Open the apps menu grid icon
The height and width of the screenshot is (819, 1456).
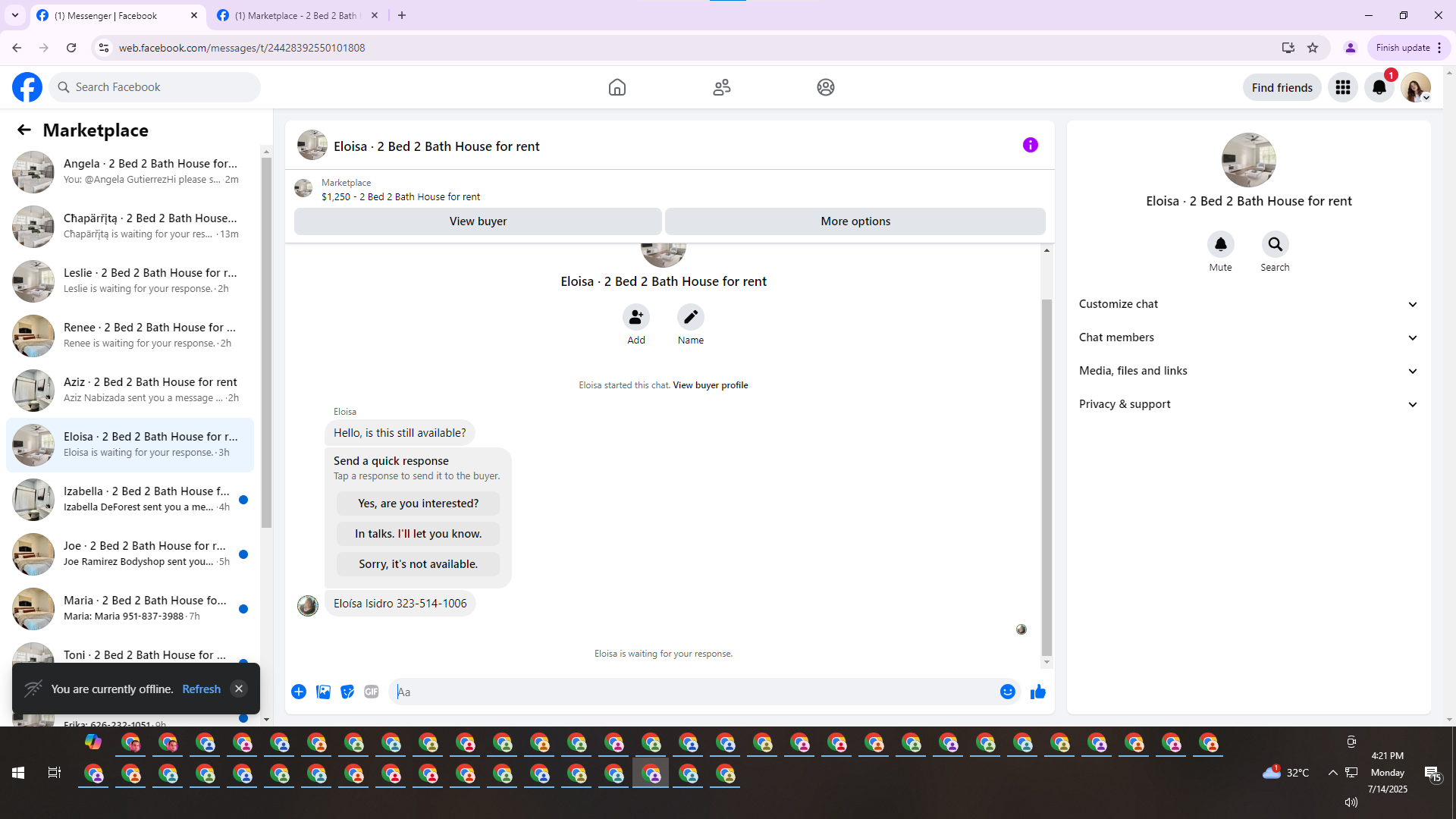(1342, 88)
